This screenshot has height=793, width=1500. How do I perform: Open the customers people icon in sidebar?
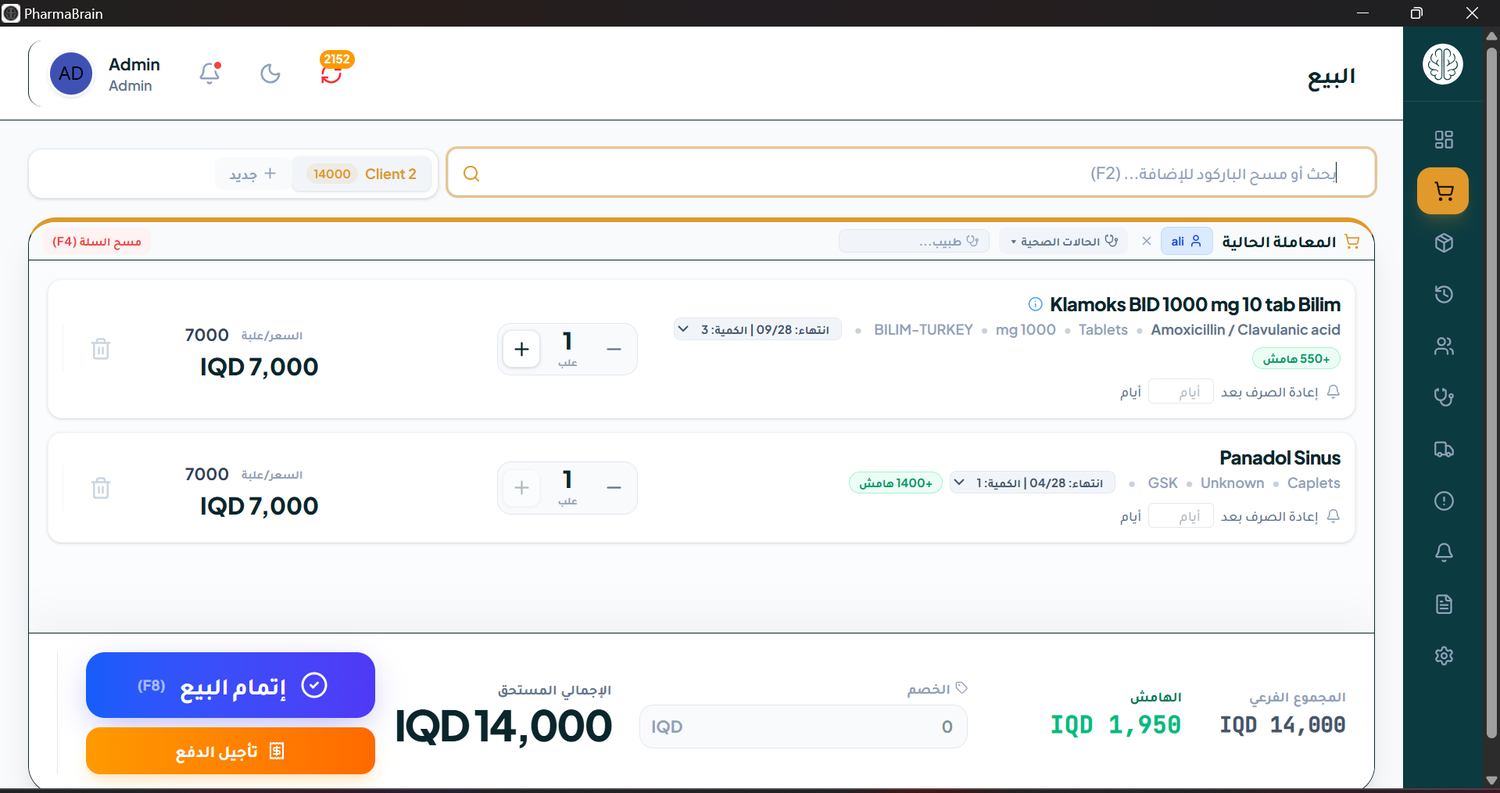[x=1443, y=347]
